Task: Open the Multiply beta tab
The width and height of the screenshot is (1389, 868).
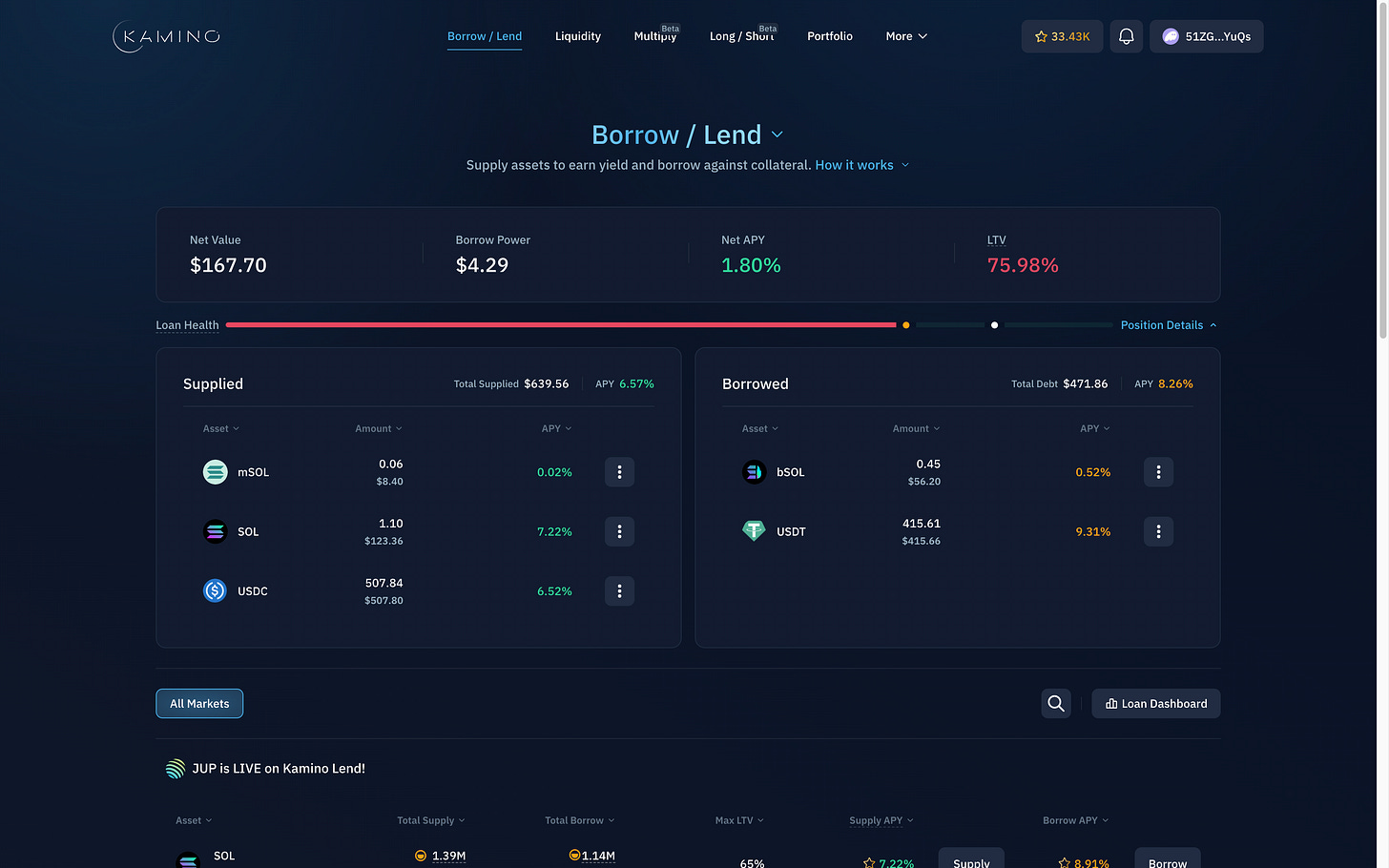Action: pyautogui.click(x=656, y=35)
